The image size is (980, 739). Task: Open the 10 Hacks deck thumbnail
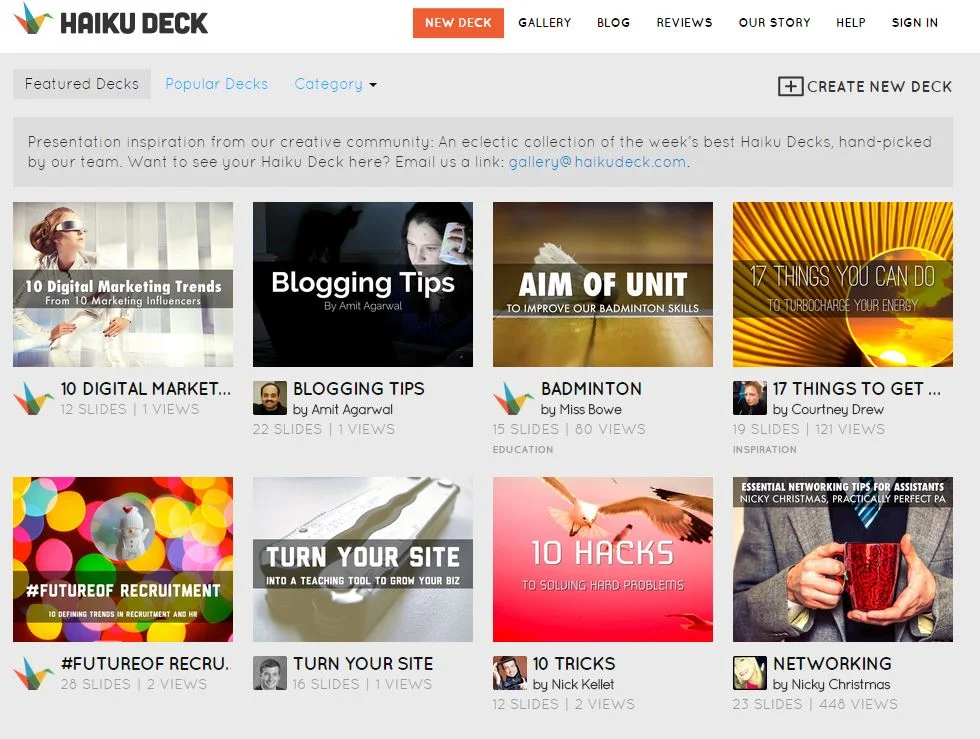point(603,560)
